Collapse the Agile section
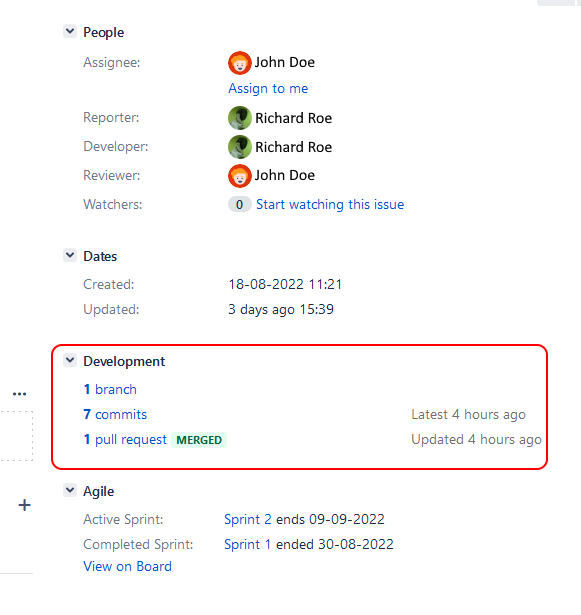 pyautogui.click(x=70, y=490)
